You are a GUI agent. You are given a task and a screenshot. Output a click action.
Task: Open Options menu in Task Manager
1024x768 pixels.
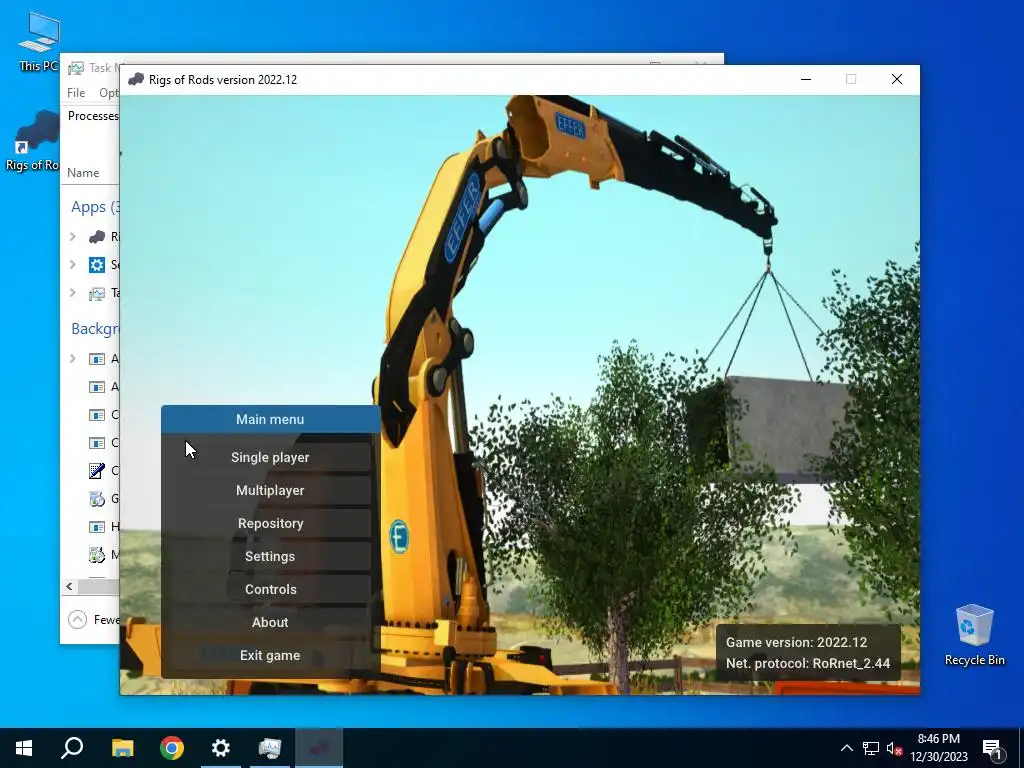pyautogui.click(x=108, y=93)
